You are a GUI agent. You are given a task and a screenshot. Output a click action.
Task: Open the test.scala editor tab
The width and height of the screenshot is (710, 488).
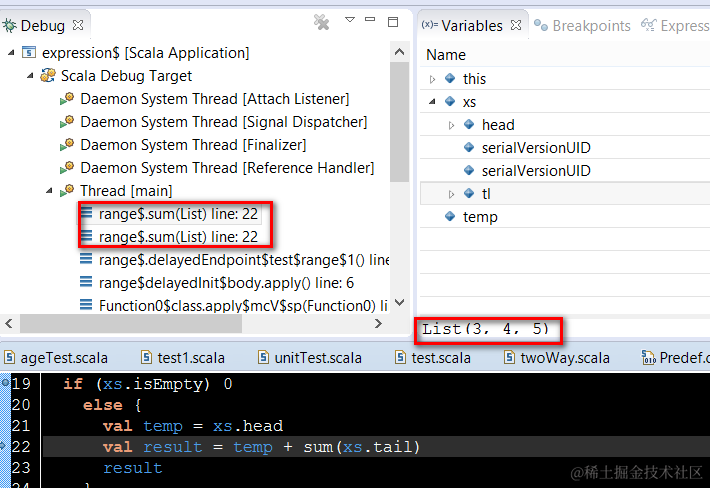point(432,358)
